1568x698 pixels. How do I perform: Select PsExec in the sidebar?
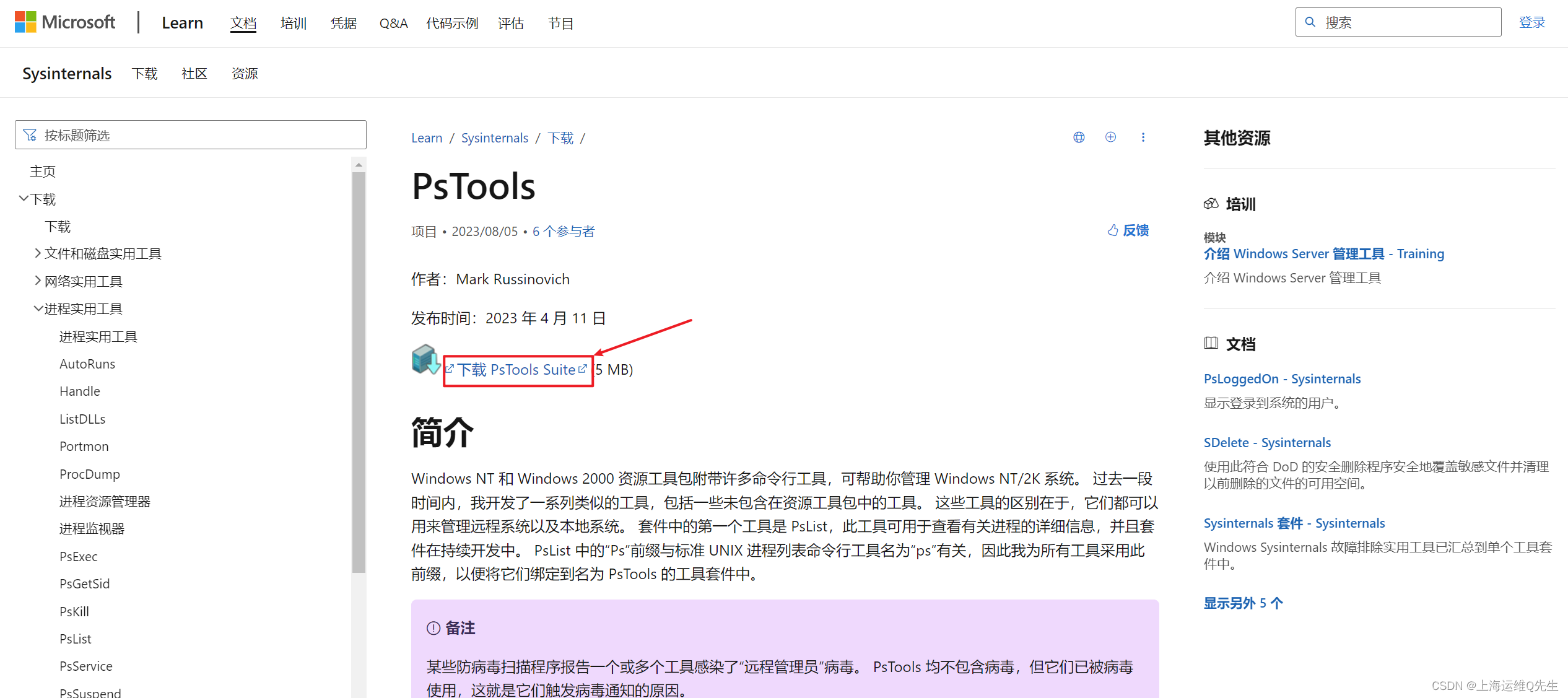79,556
